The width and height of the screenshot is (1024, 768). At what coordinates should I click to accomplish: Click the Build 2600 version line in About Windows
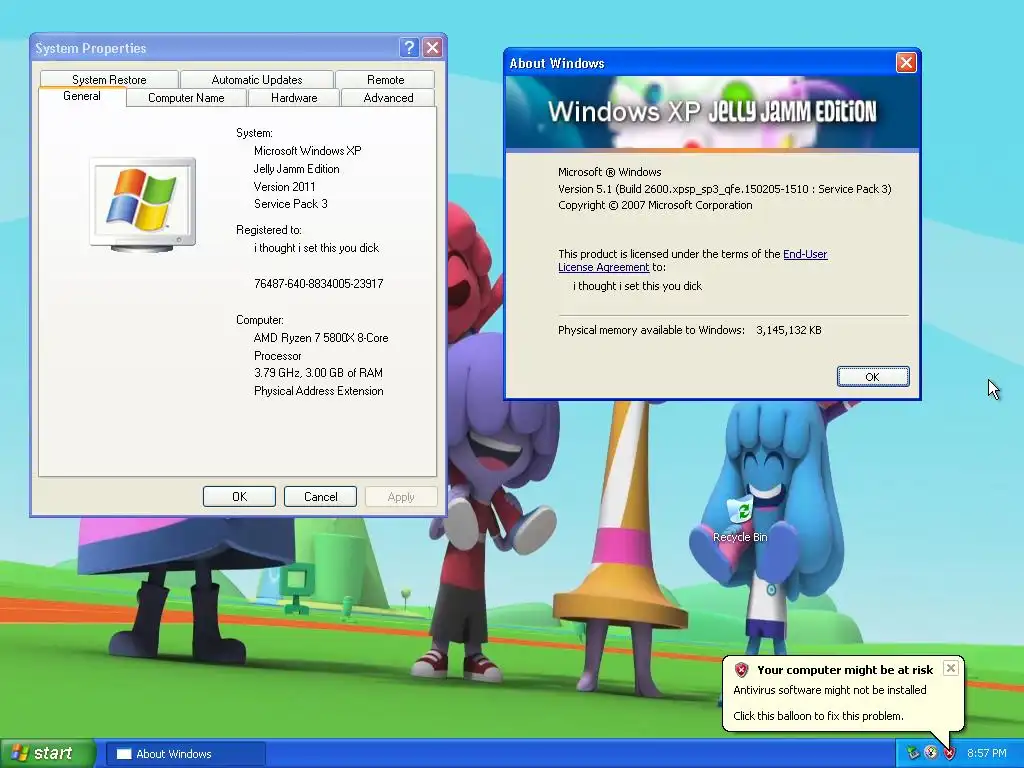tap(724, 189)
